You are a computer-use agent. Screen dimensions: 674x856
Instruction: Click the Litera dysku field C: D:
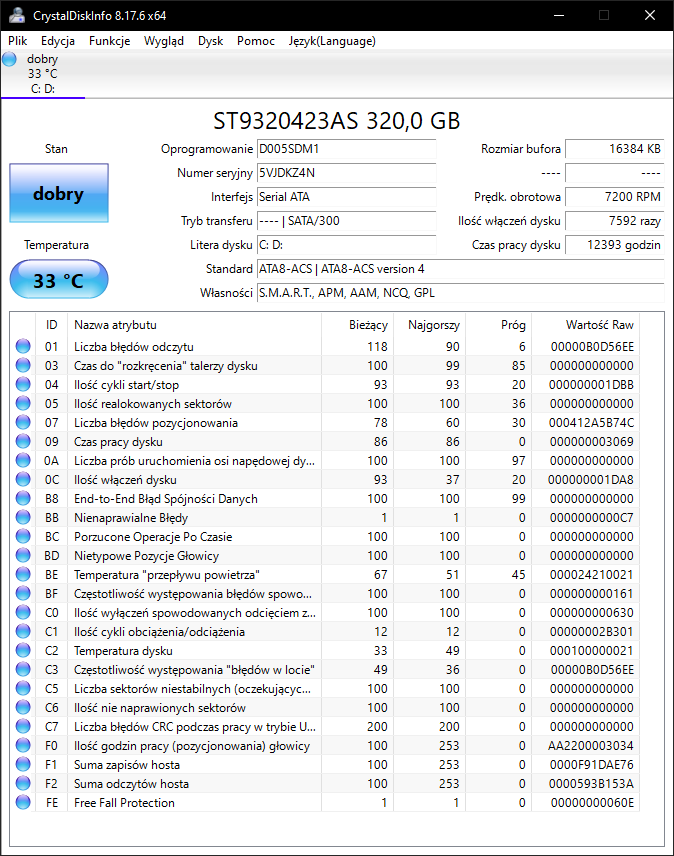[x=347, y=245]
